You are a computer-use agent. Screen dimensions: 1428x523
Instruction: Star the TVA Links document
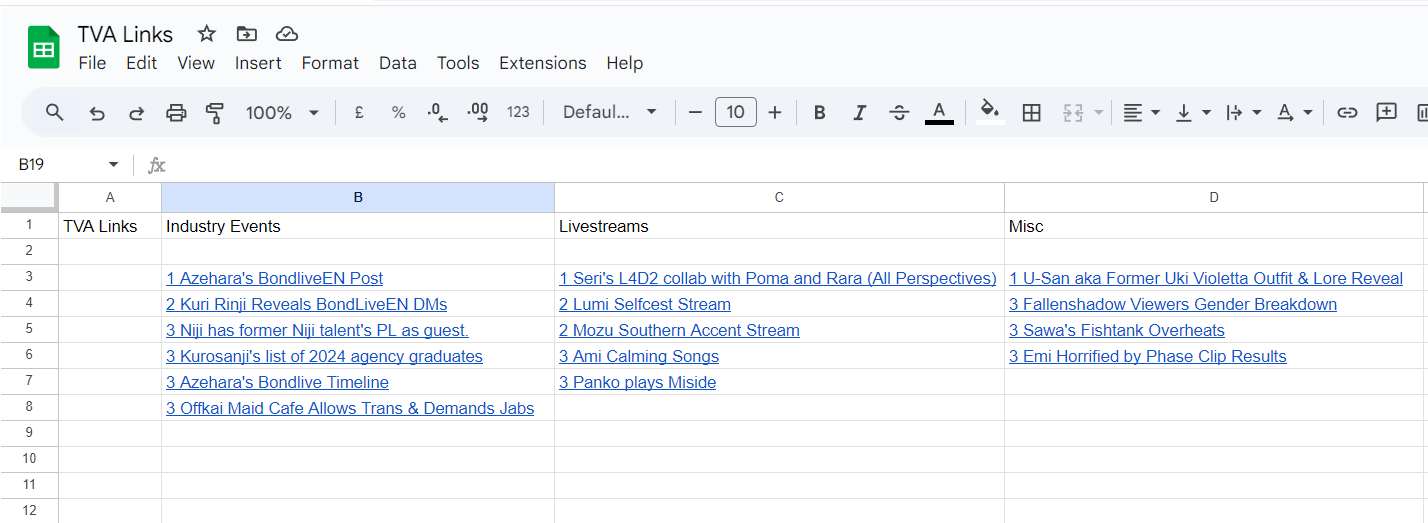click(x=207, y=34)
